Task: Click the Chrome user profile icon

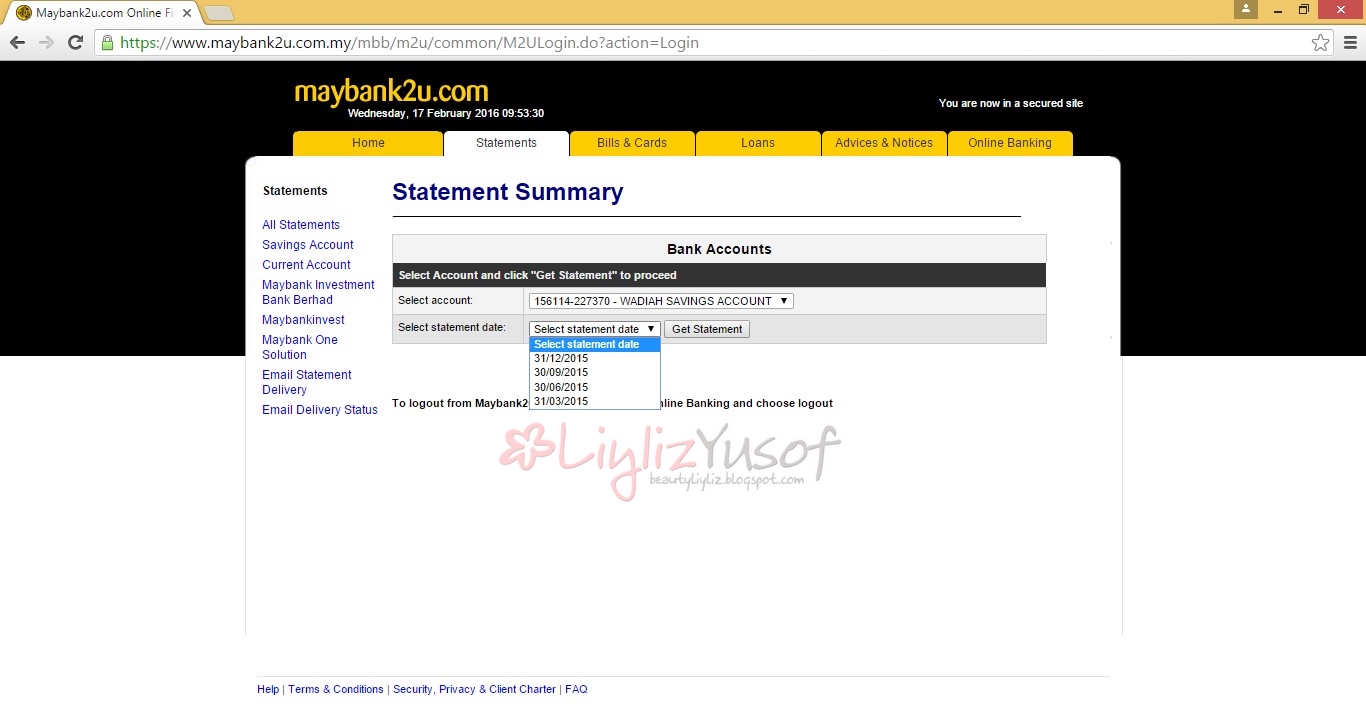Action: click(x=1246, y=9)
